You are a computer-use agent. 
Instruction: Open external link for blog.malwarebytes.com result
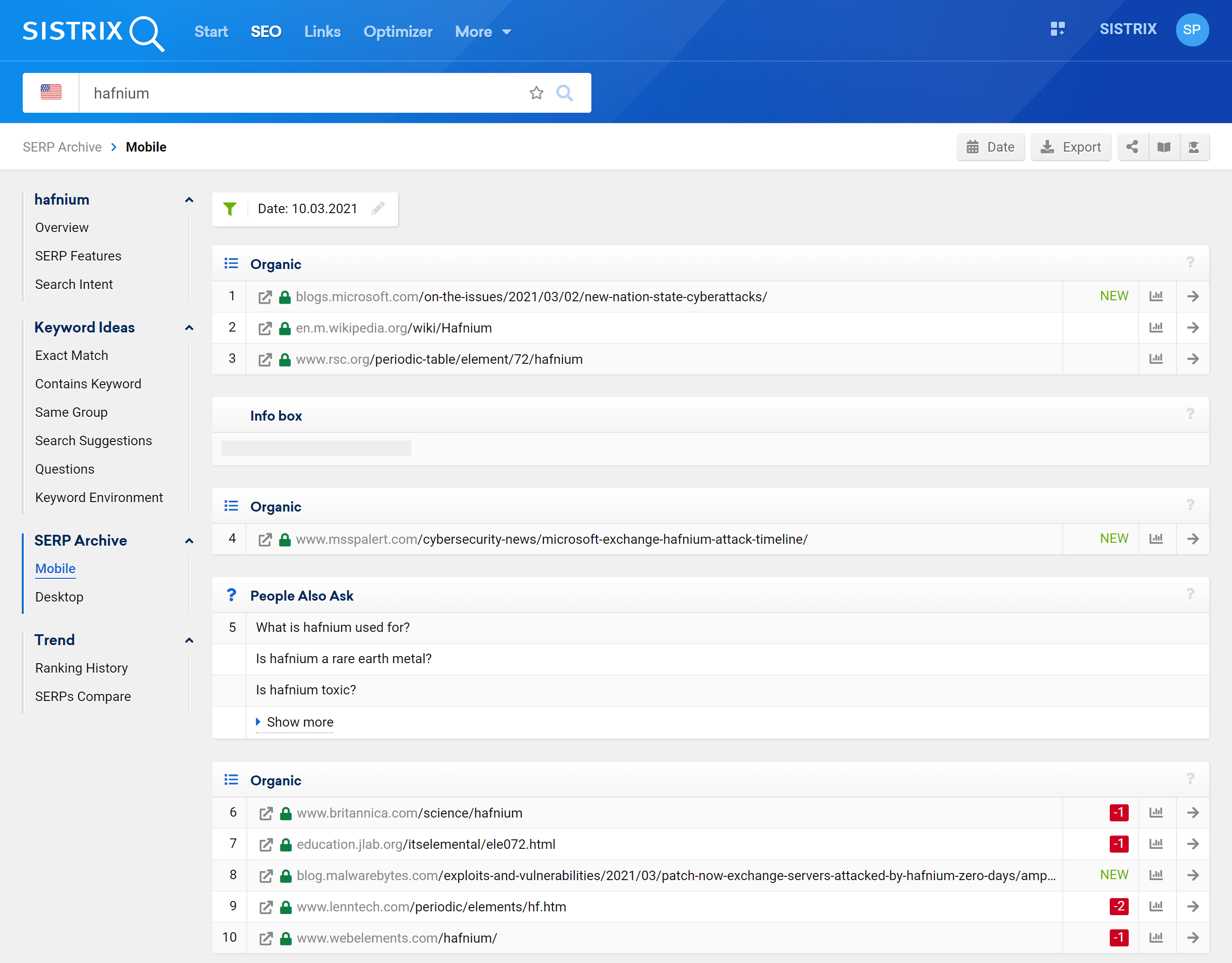pos(266,876)
